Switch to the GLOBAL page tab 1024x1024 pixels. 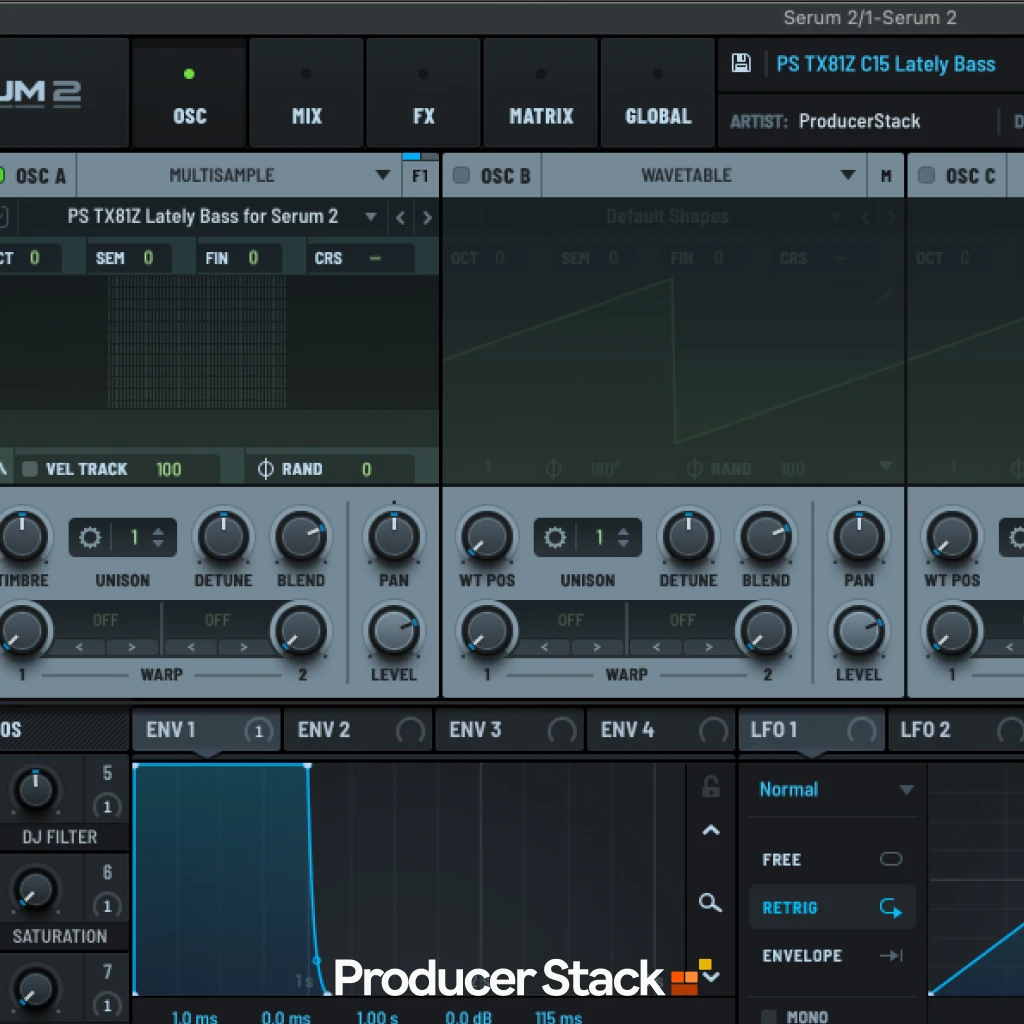pyautogui.click(x=658, y=93)
